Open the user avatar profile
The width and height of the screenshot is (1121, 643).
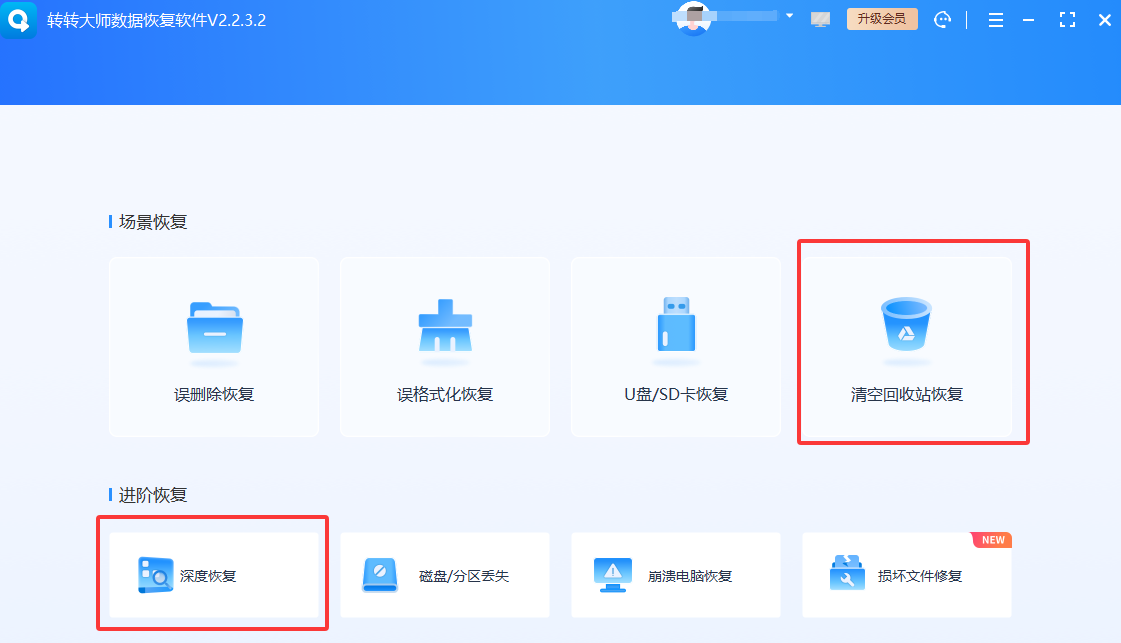tap(693, 18)
